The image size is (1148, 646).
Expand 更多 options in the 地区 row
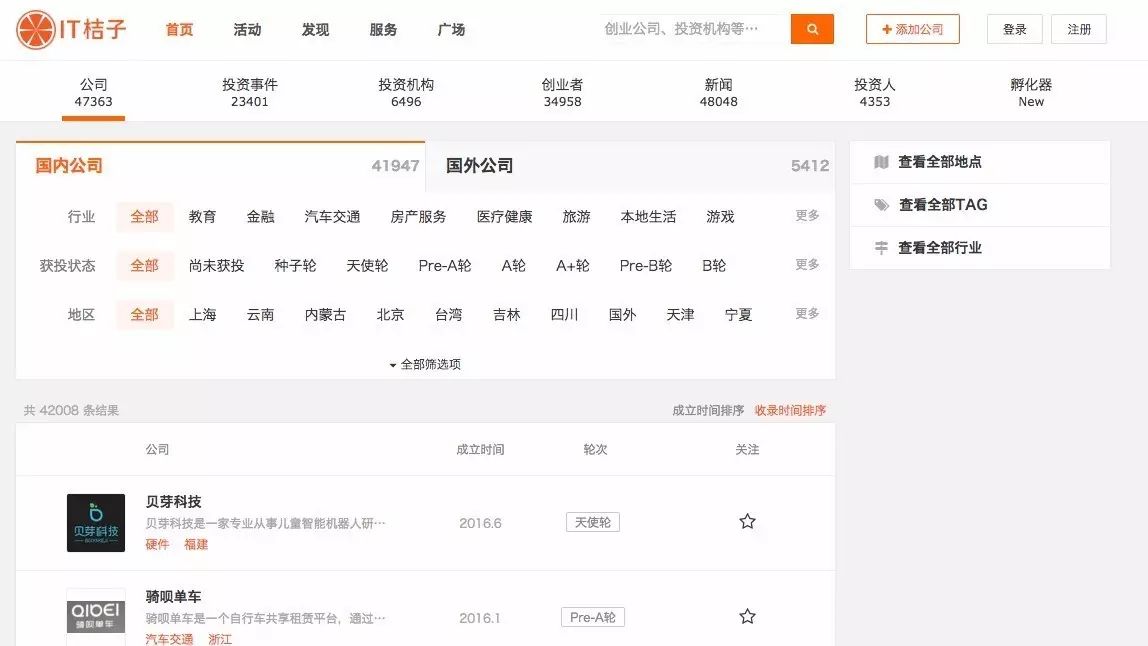coord(806,314)
